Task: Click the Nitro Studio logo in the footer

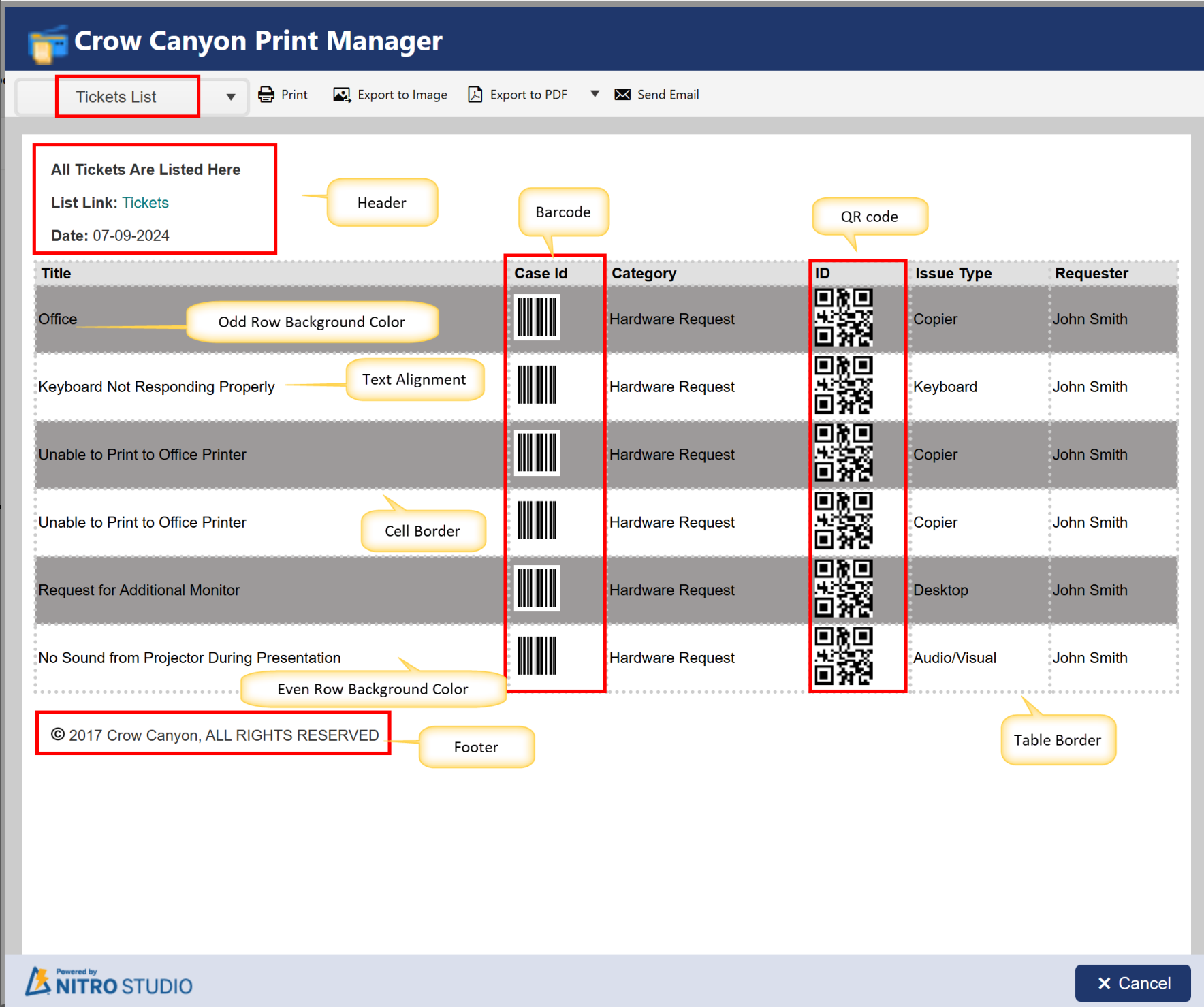Action: pyautogui.click(x=109, y=982)
